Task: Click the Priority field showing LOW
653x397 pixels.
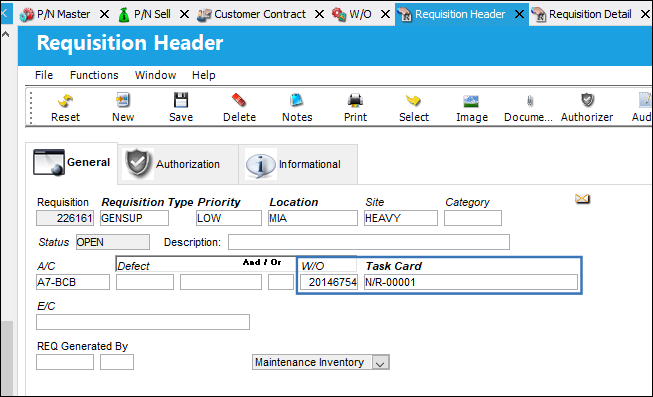Action: coord(229,218)
